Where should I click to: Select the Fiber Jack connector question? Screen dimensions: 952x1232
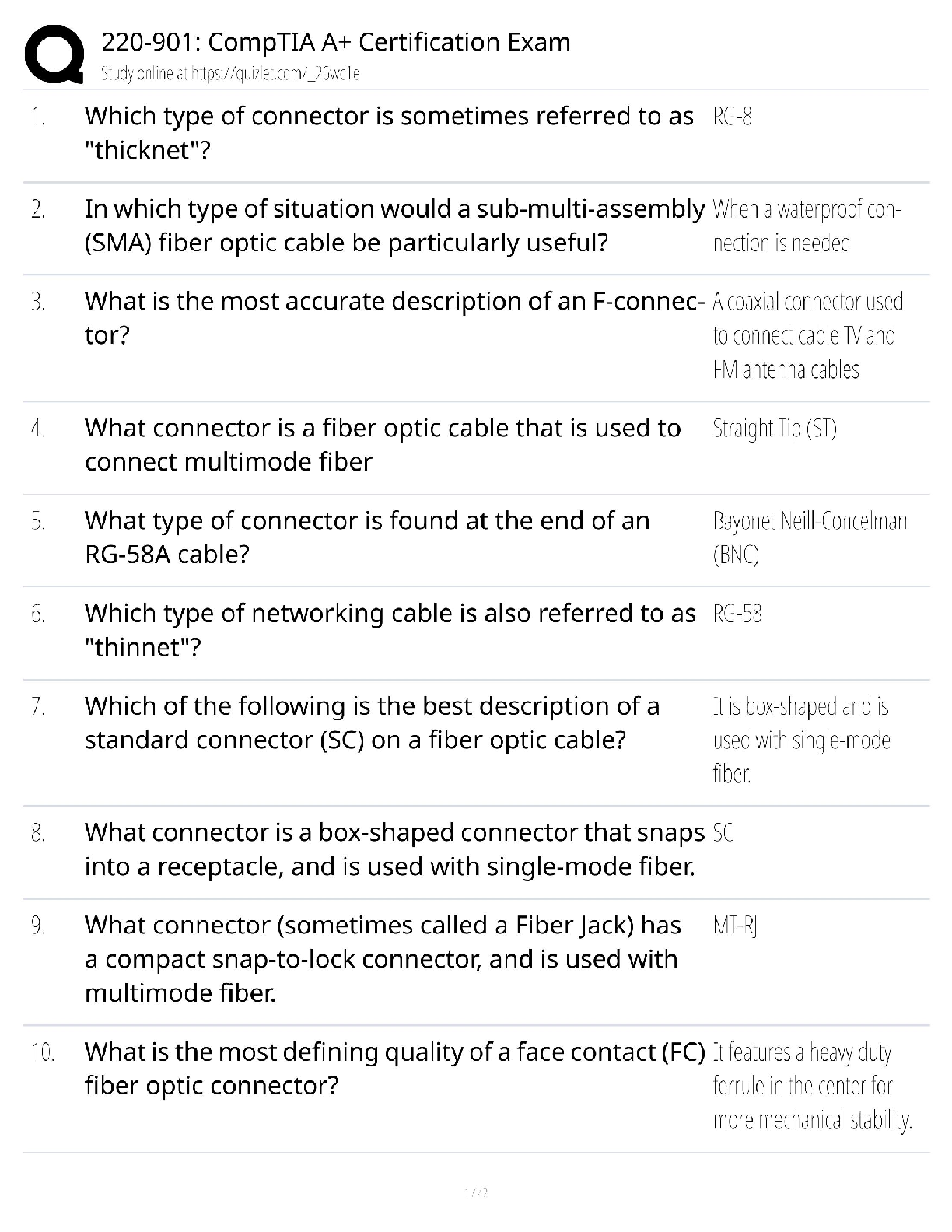click(x=382, y=958)
